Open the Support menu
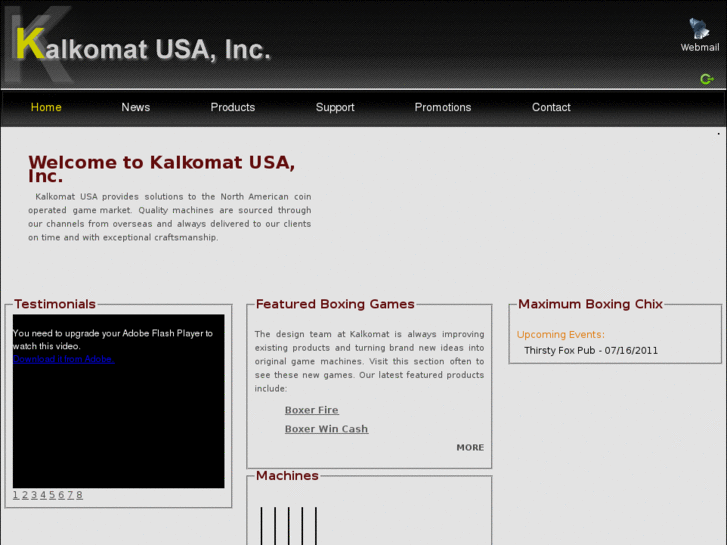The width and height of the screenshot is (727, 545). click(x=335, y=107)
